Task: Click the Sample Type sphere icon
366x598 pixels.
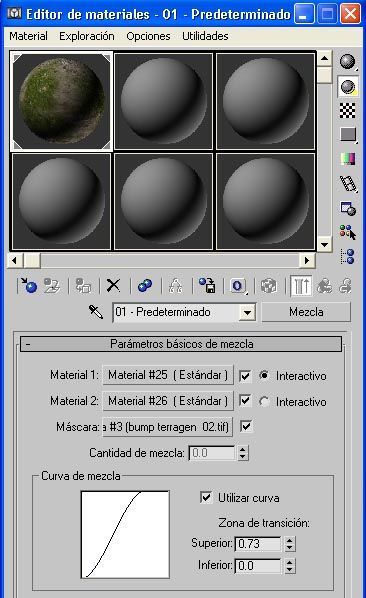Action: click(x=348, y=62)
